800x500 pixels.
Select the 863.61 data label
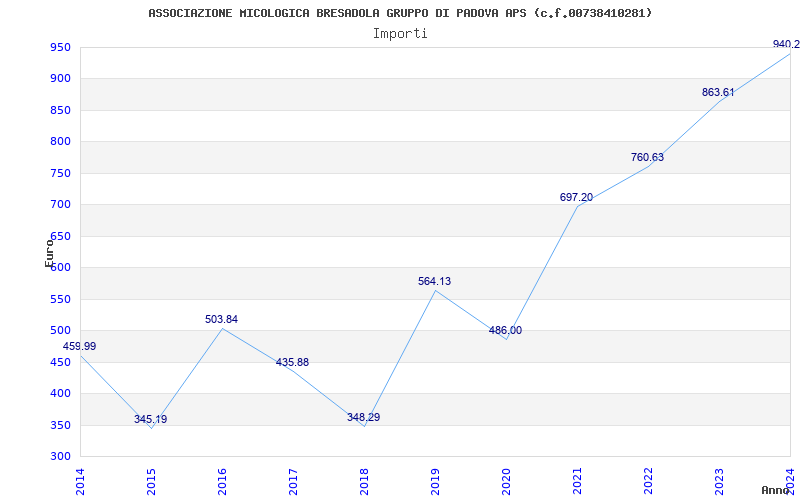click(718, 93)
